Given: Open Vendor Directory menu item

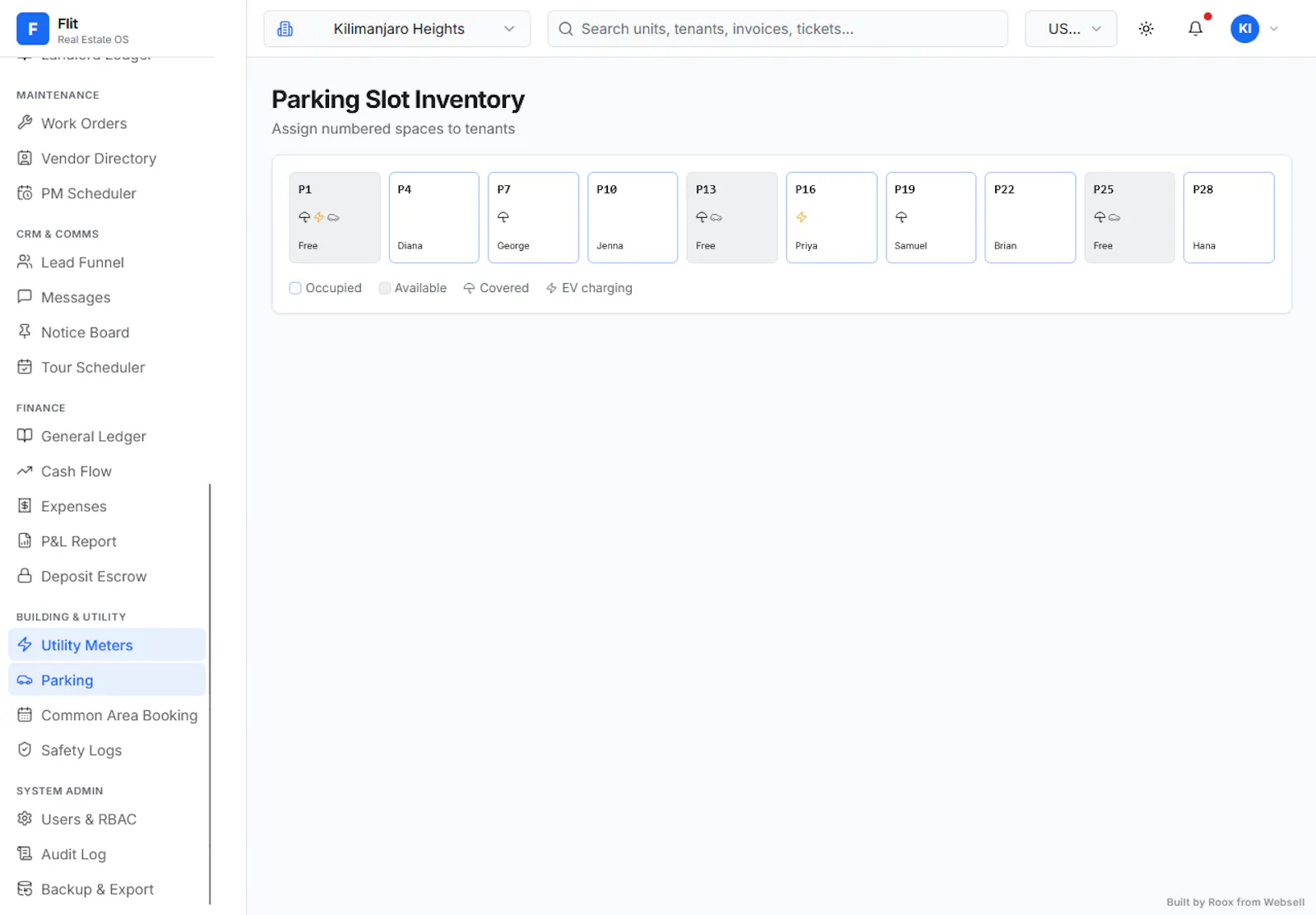Looking at the screenshot, I should tap(107, 158).
